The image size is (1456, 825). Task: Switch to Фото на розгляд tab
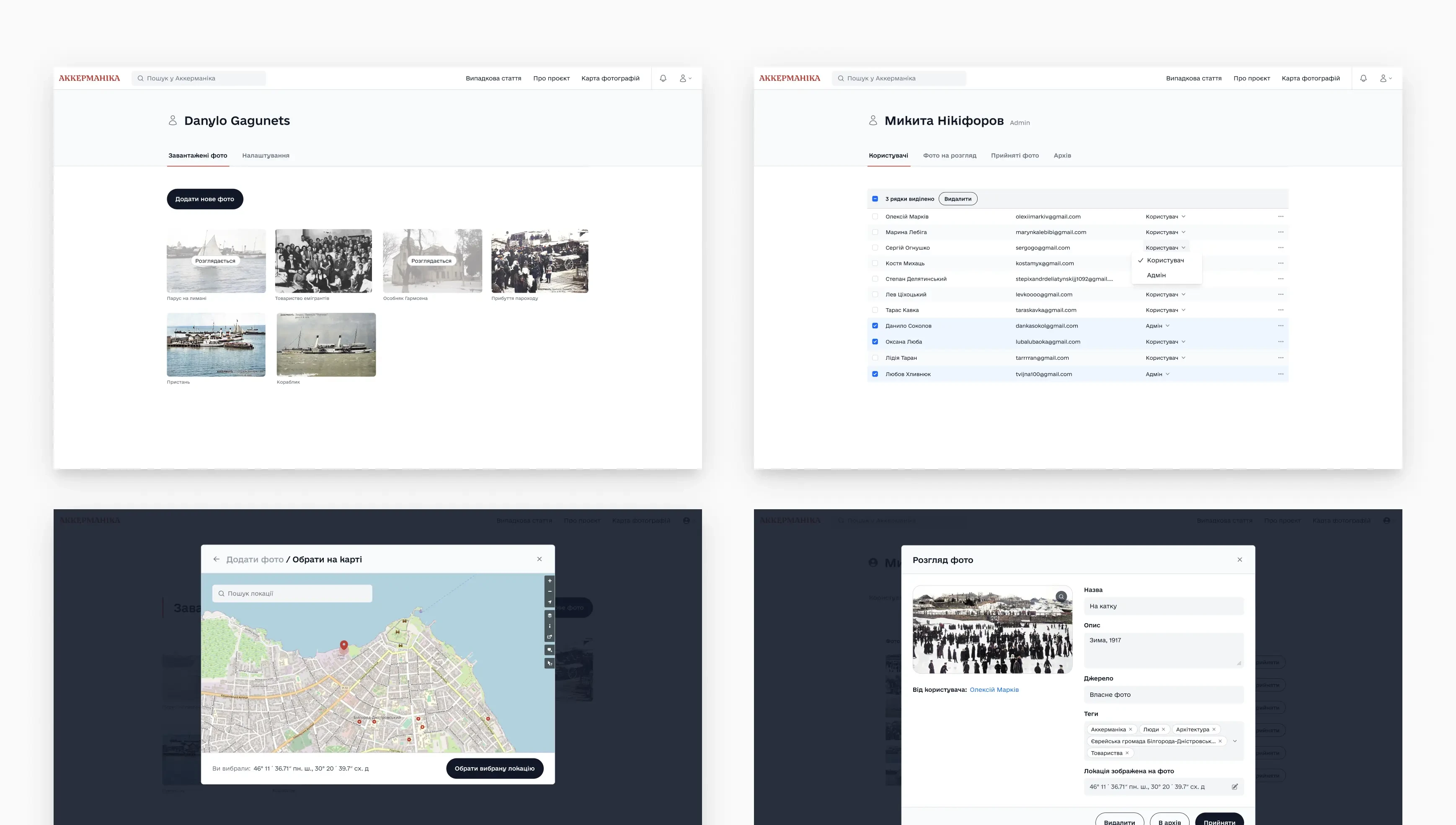pyautogui.click(x=949, y=155)
